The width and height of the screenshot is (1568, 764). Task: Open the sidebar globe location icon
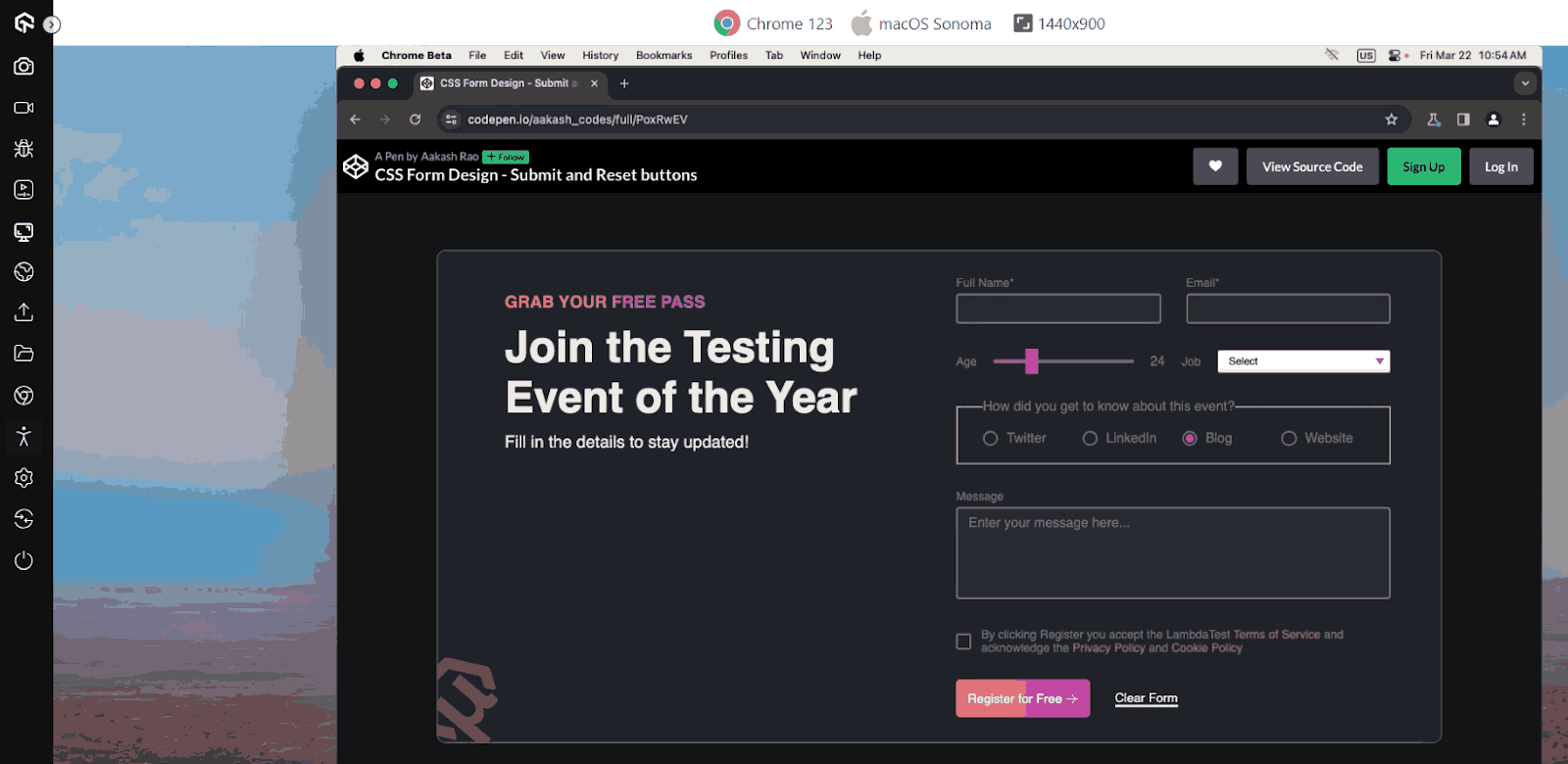[x=24, y=271]
